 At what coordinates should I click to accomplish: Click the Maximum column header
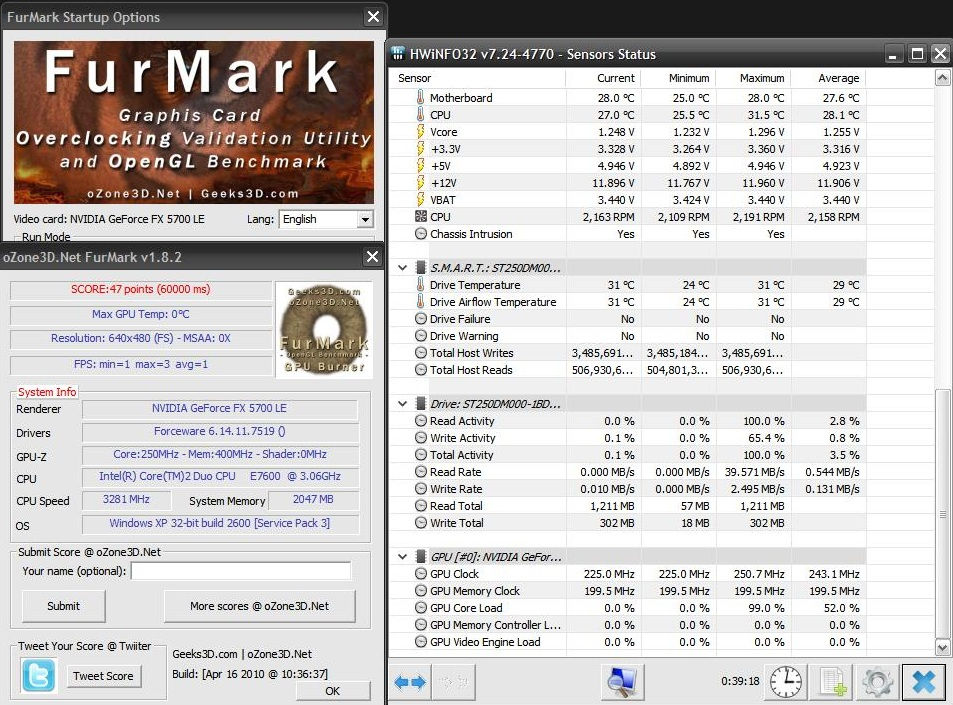coord(754,78)
